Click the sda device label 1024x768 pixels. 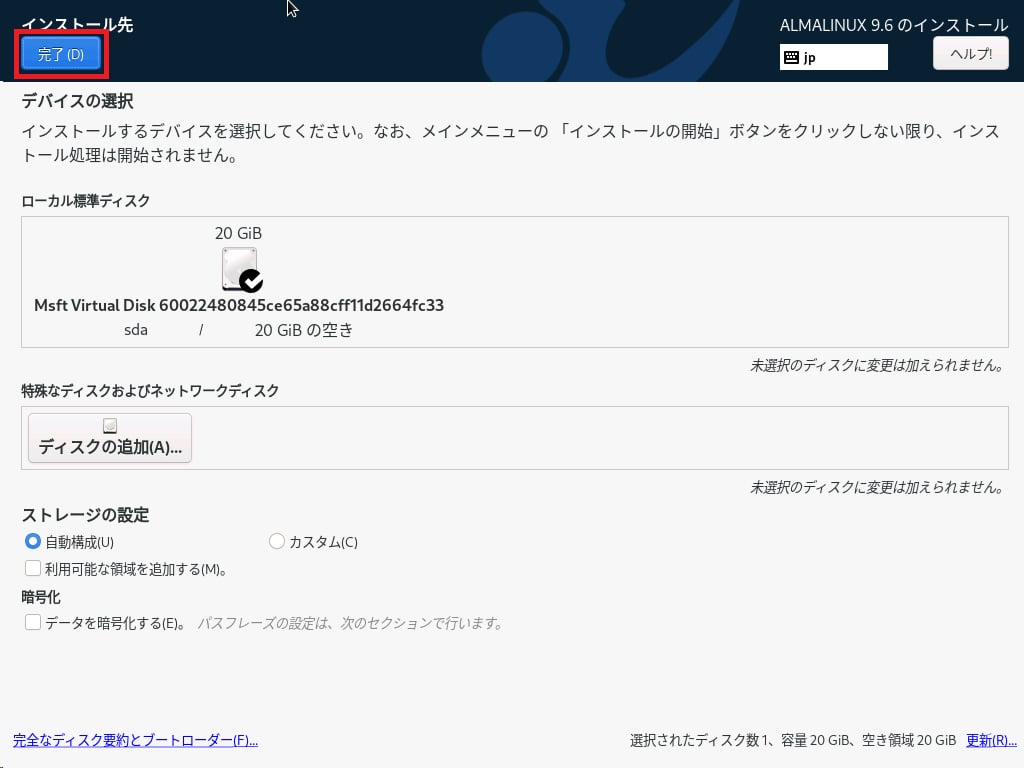(136, 330)
